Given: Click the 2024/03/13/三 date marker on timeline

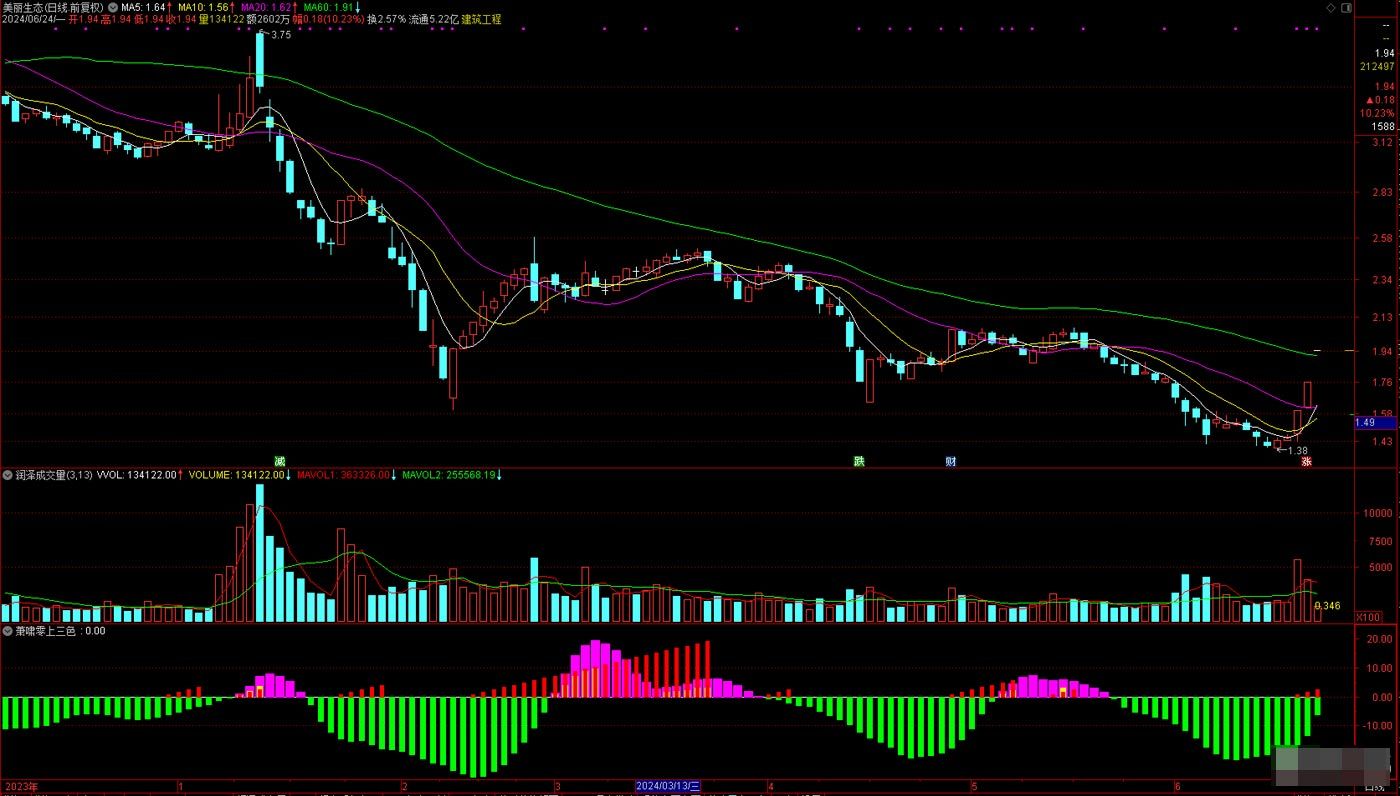Looking at the screenshot, I should point(669,787).
